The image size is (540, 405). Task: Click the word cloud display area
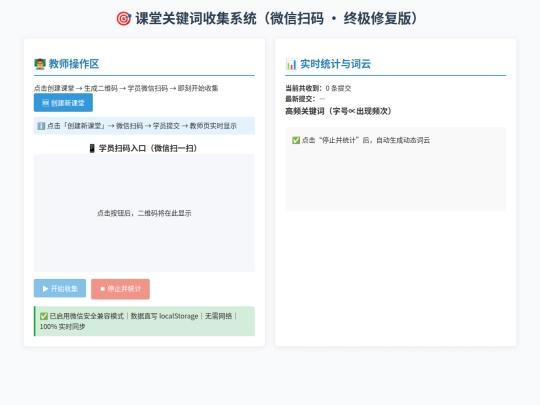pyautogui.click(x=395, y=169)
